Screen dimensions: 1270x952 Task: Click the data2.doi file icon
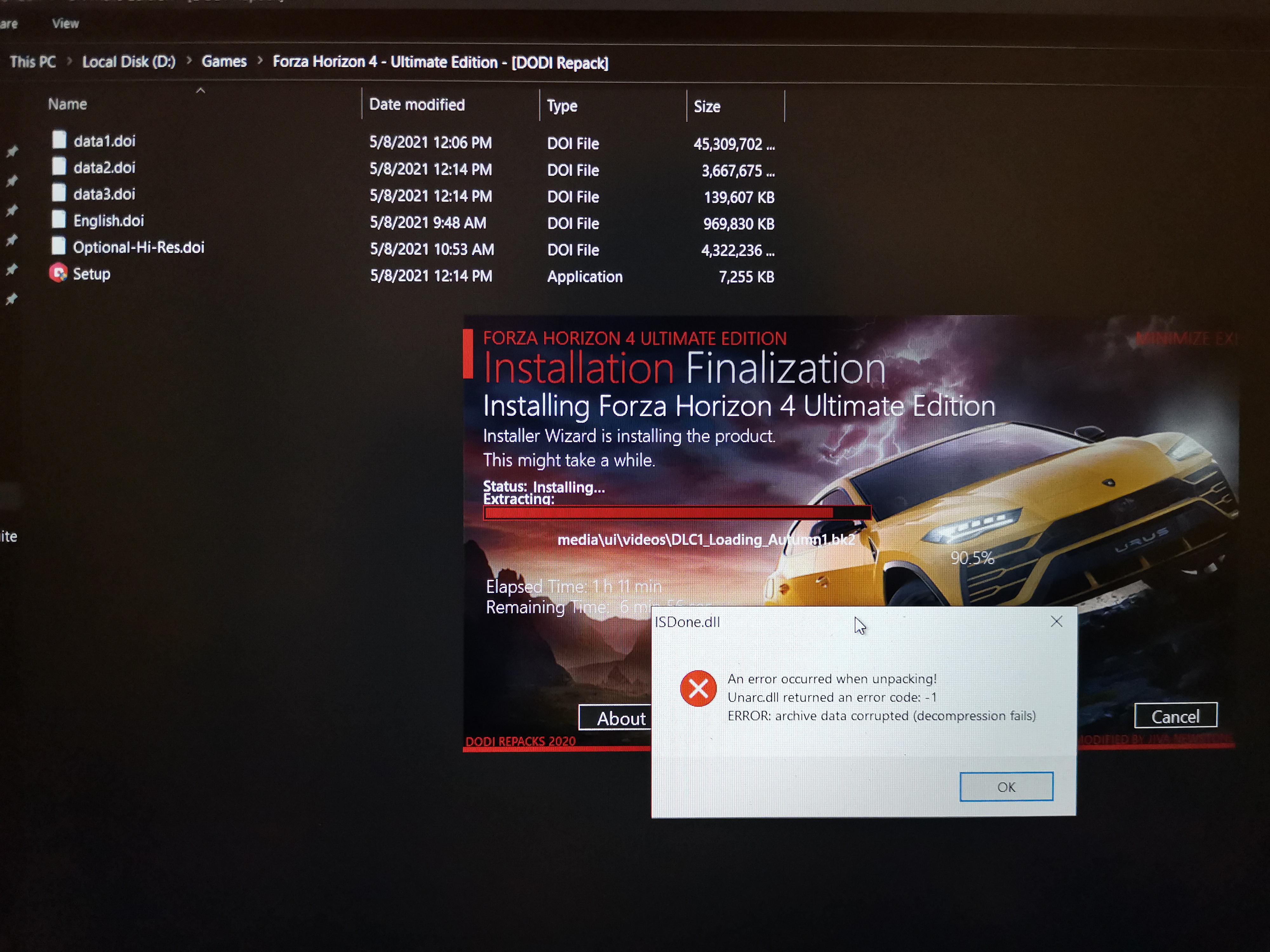pos(58,166)
